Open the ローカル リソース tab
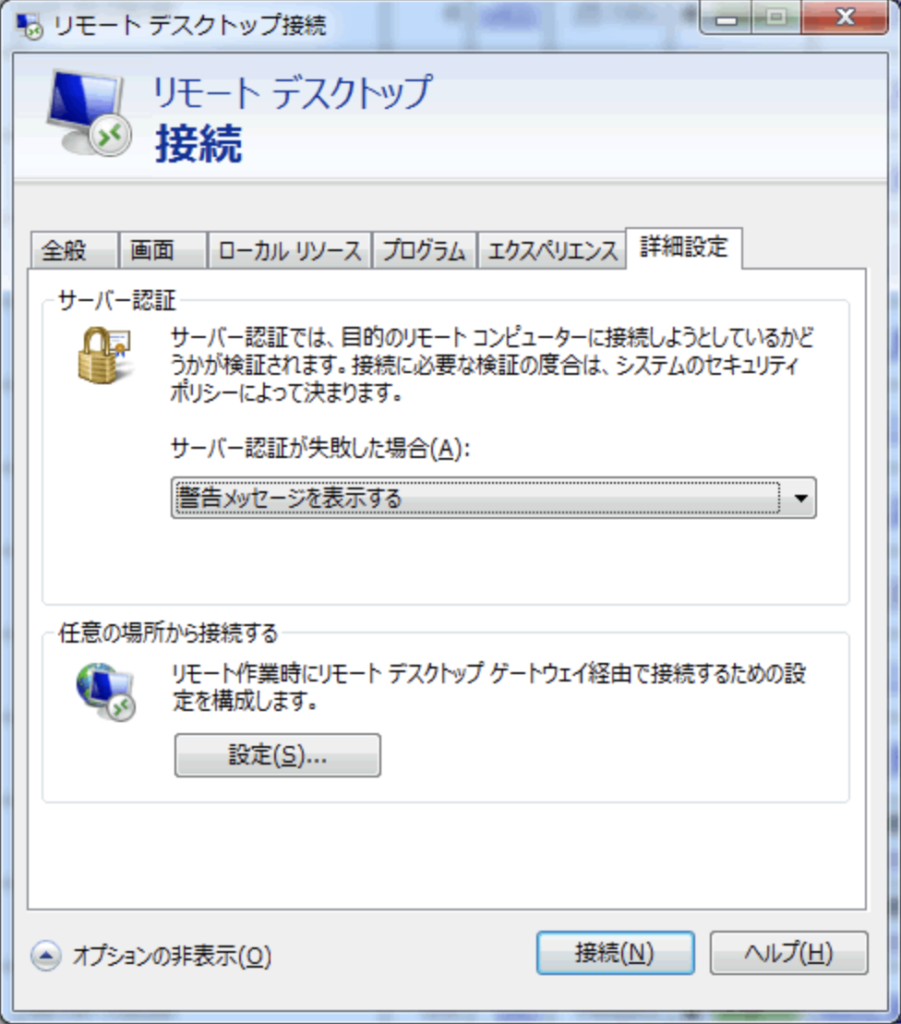The width and height of the screenshot is (901, 1024). coord(290,250)
